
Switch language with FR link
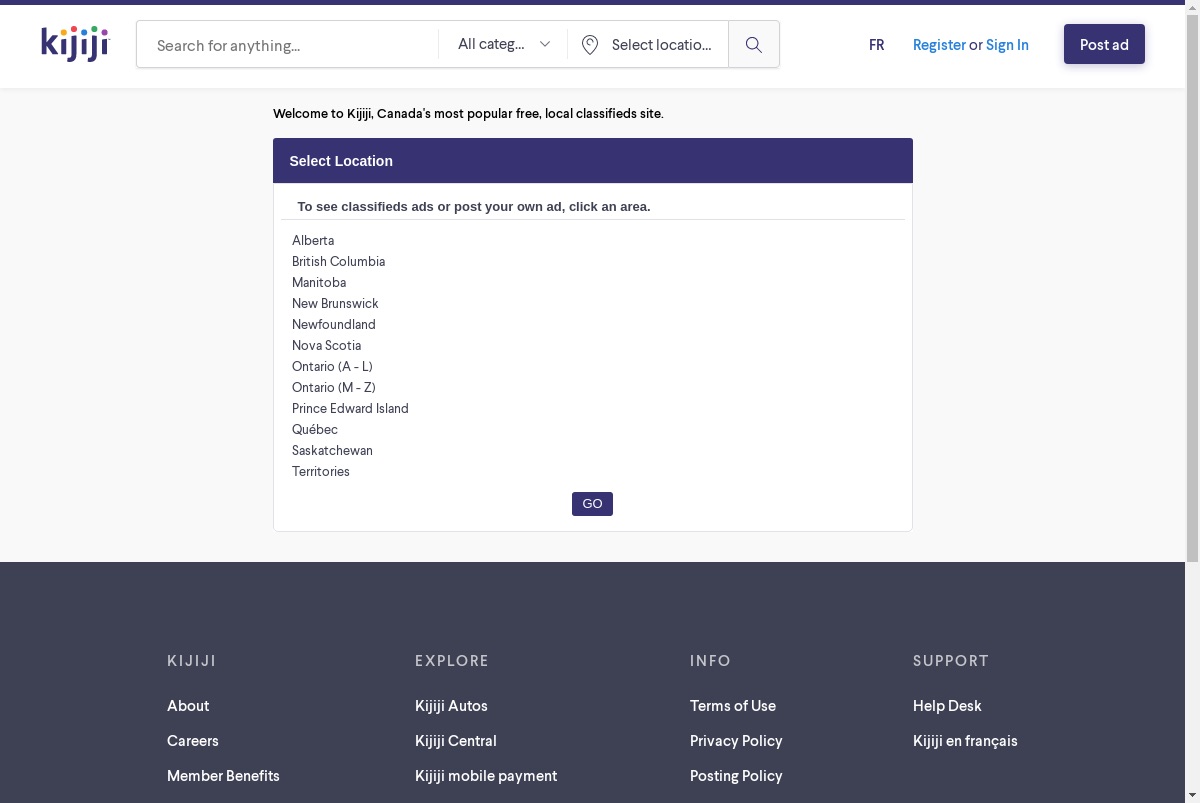point(877,45)
